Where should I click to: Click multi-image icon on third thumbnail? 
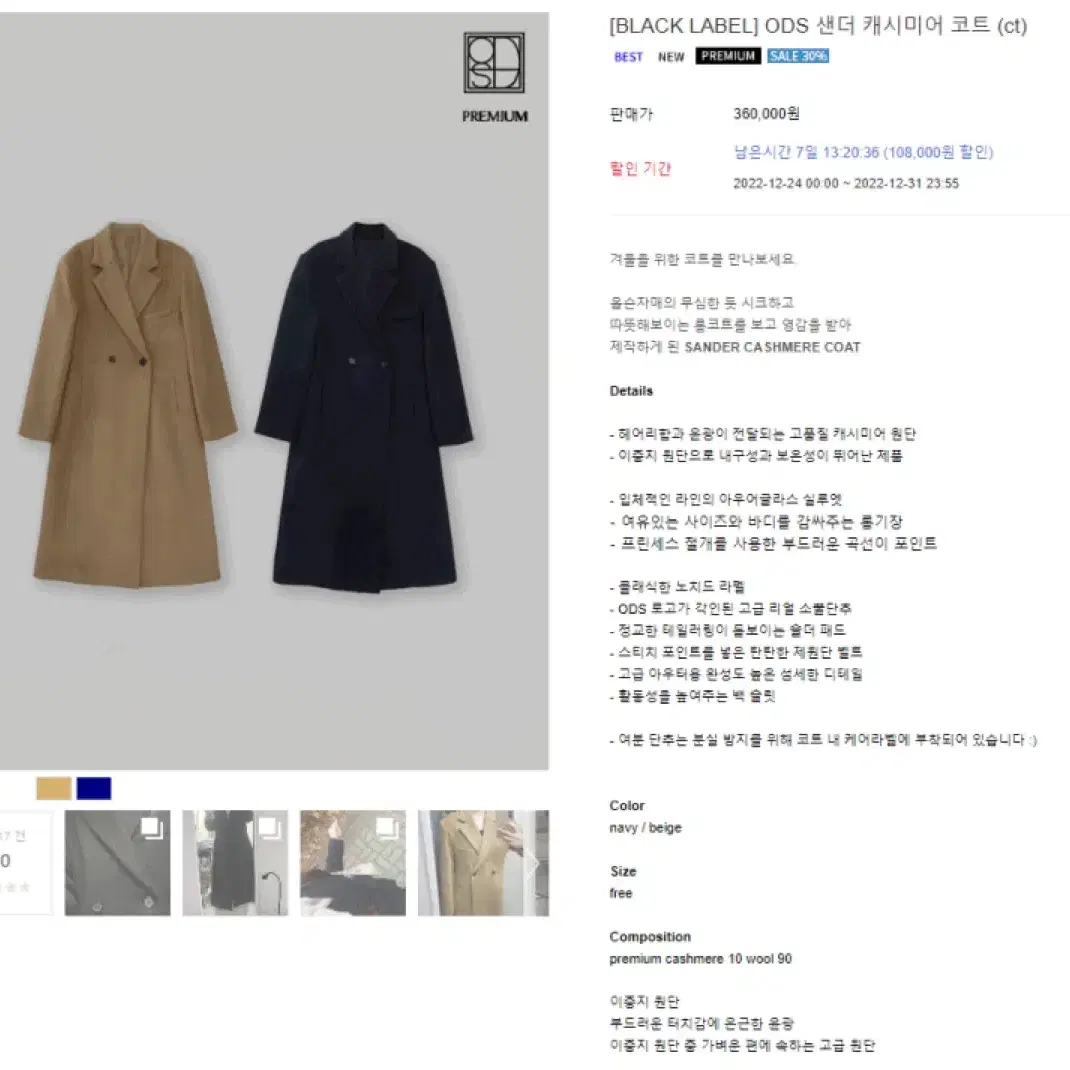click(x=387, y=828)
